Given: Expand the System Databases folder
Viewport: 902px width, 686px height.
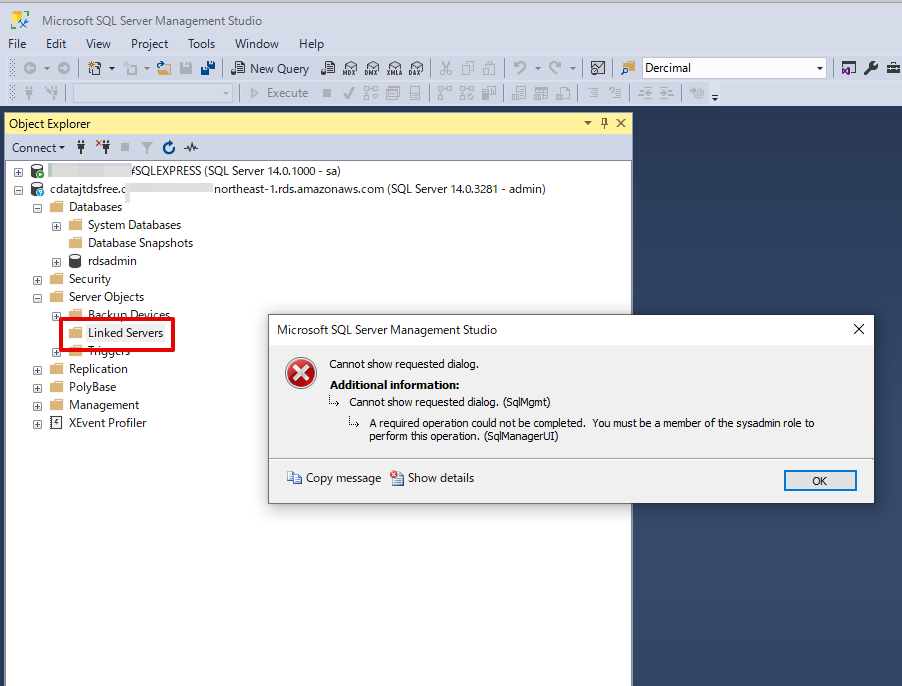Looking at the screenshot, I should pyautogui.click(x=56, y=226).
